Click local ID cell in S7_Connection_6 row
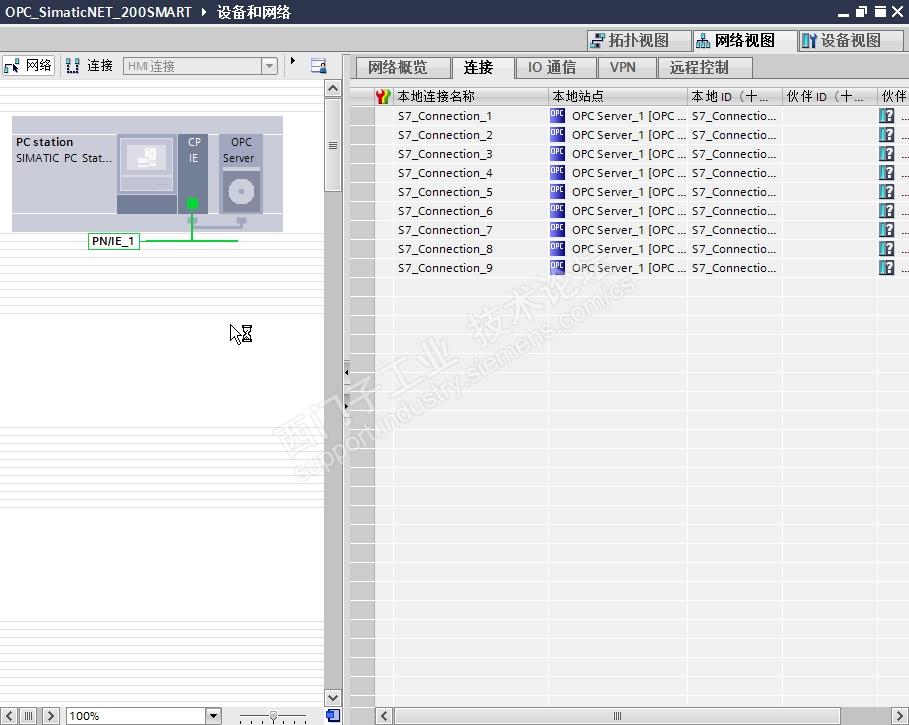This screenshot has width=909, height=725. [734, 211]
